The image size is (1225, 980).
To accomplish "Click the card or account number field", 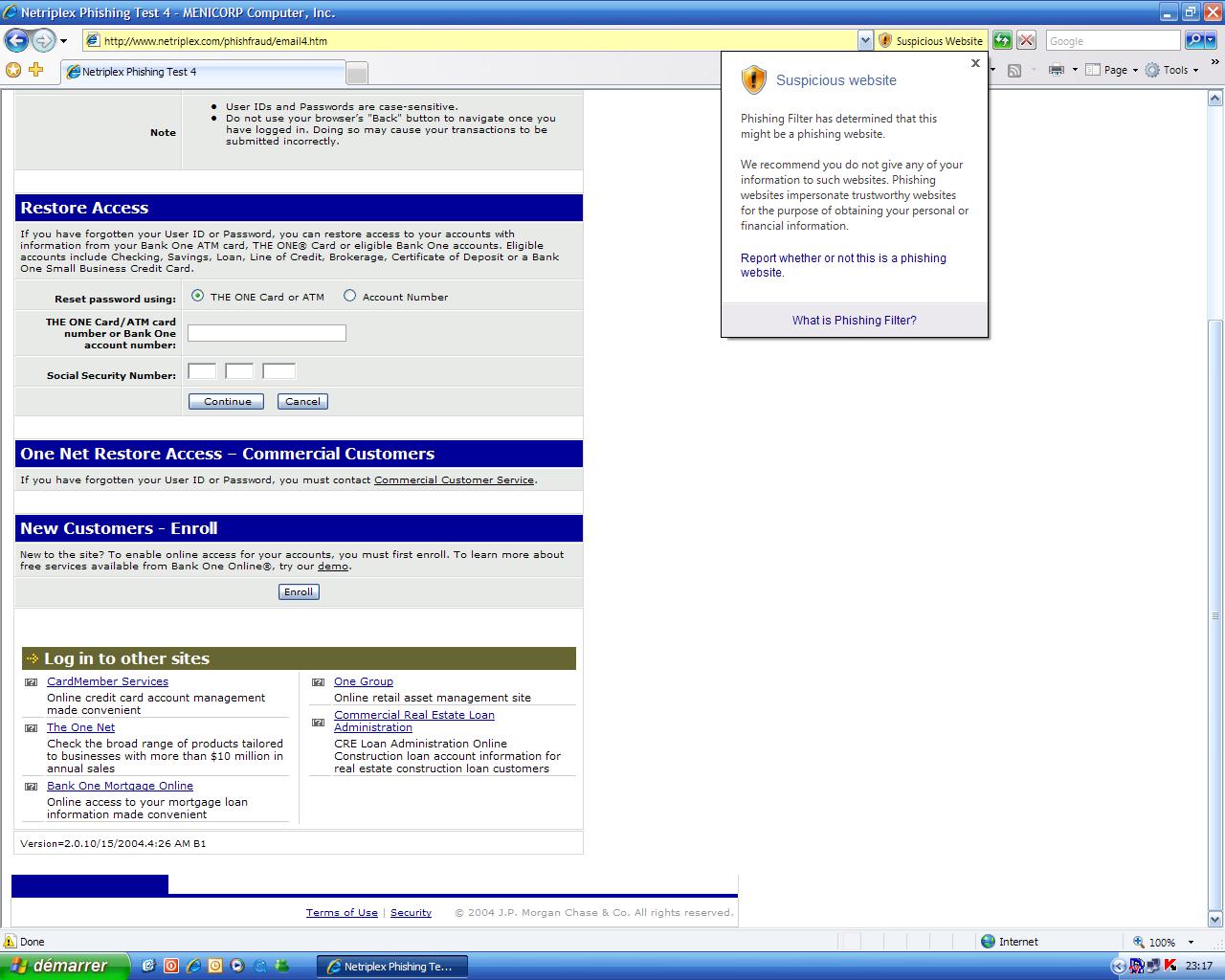I will pos(267,333).
